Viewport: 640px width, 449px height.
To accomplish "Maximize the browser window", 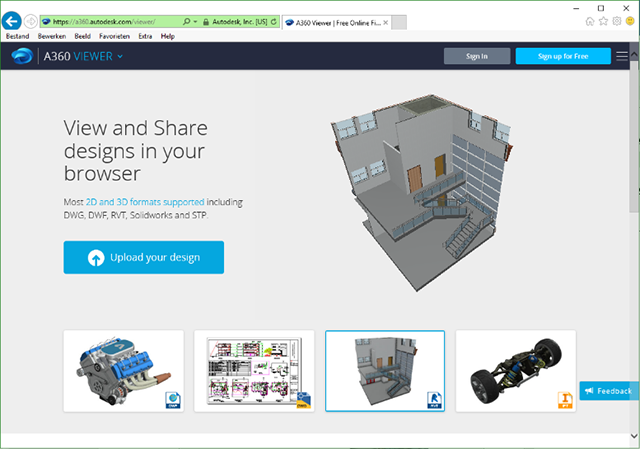I will 601,8.
